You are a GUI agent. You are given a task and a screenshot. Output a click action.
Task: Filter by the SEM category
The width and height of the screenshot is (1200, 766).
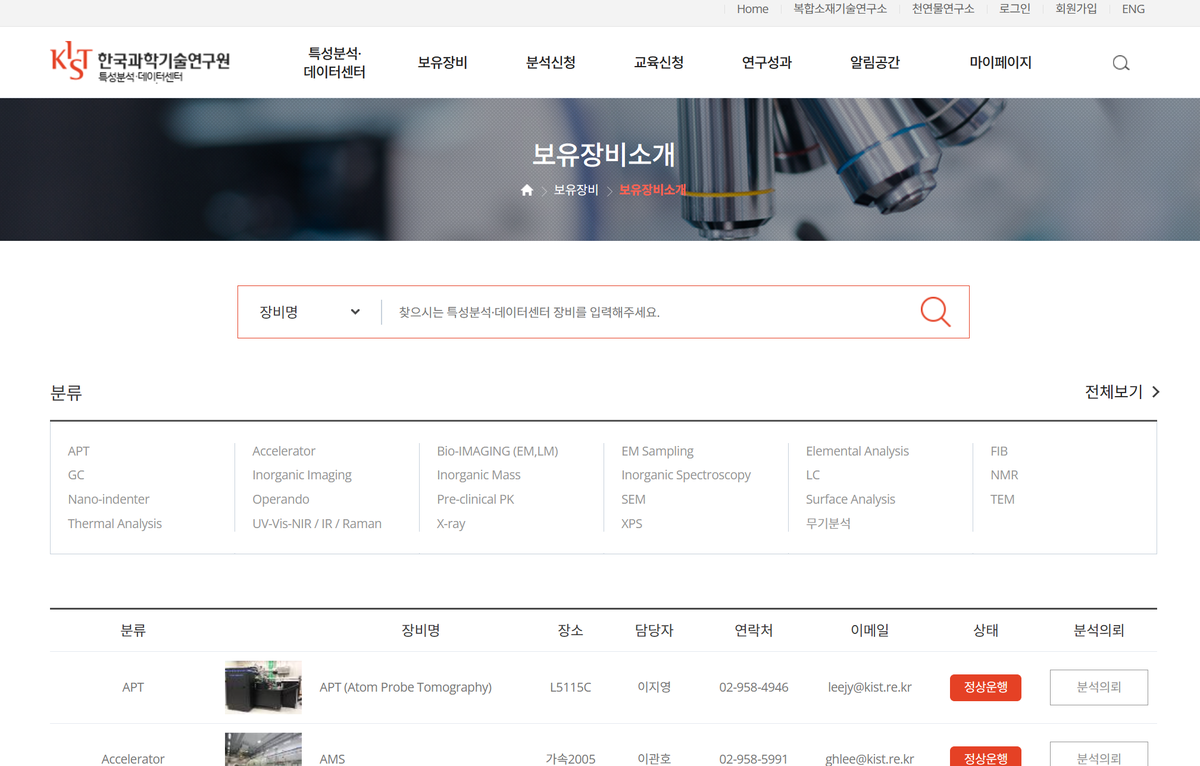(633, 499)
